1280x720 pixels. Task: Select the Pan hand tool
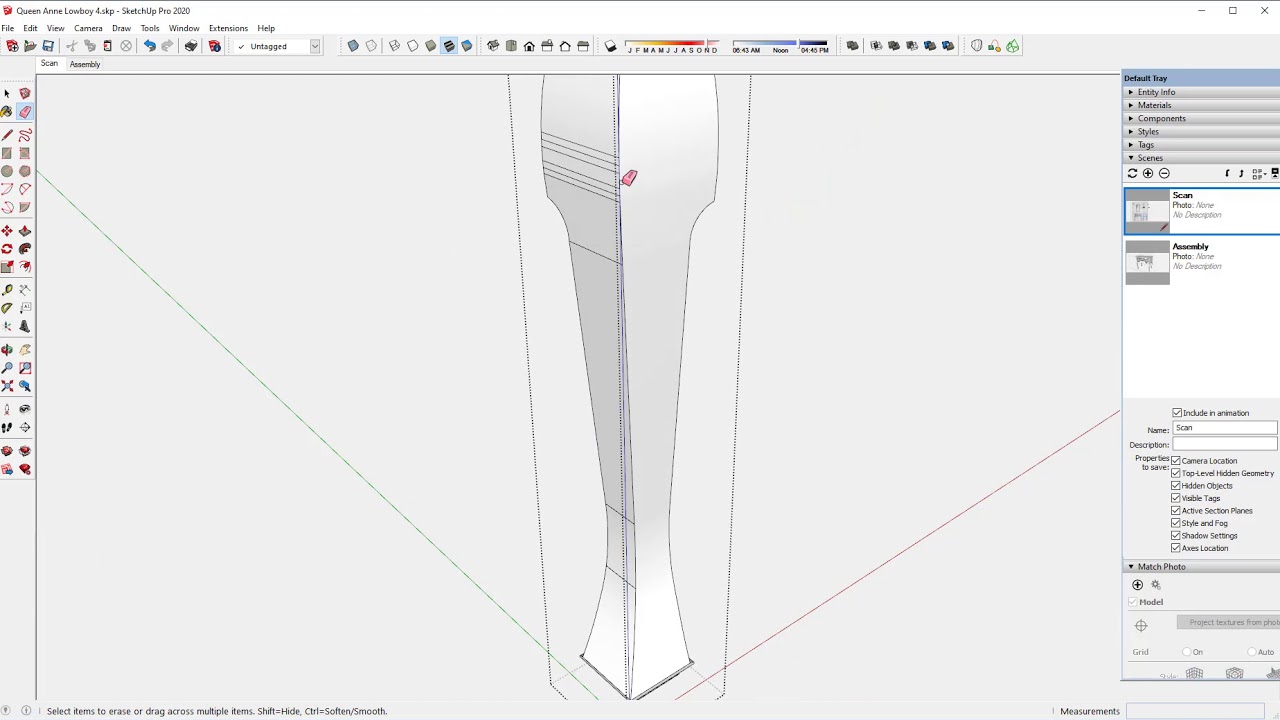pyautogui.click(x=25, y=350)
